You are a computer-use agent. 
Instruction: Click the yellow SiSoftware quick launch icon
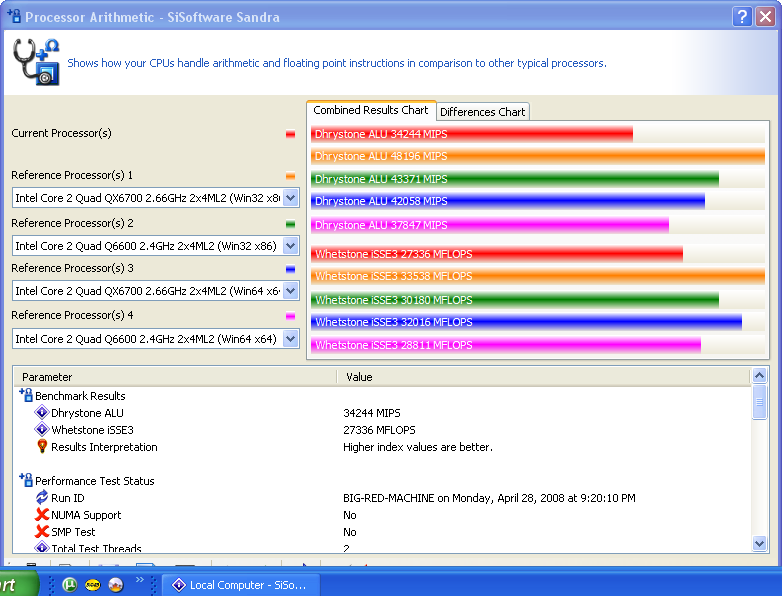pyautogui.click(x=93, y=585)
